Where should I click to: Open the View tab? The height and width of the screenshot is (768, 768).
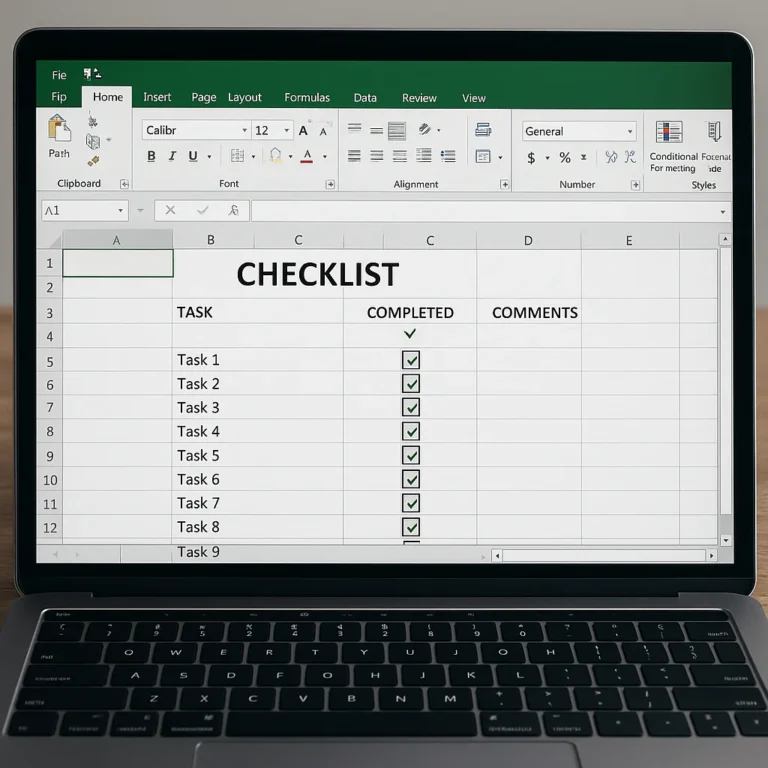[474, 98]
